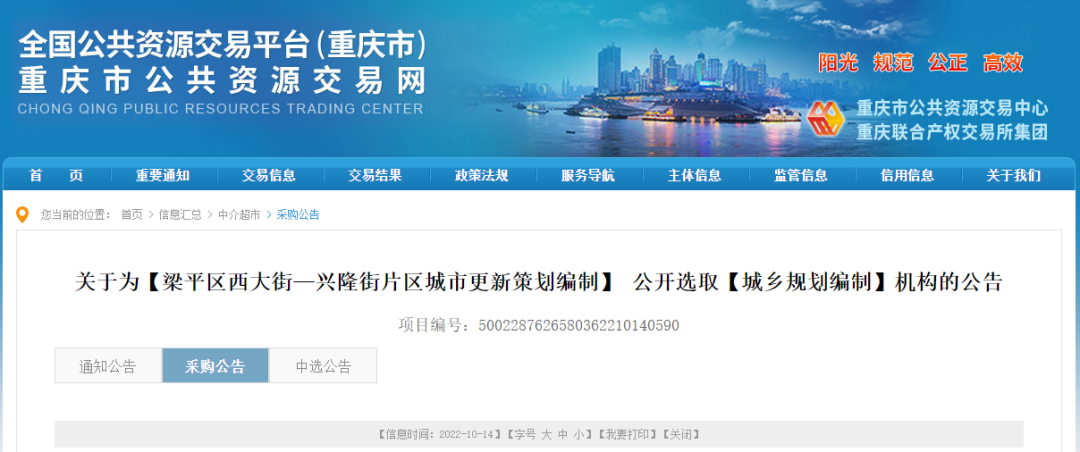Select 政策法规 in the navigation bar
Image resolution: width=1080 pixels, height=452 pixels.
point(481,176)
